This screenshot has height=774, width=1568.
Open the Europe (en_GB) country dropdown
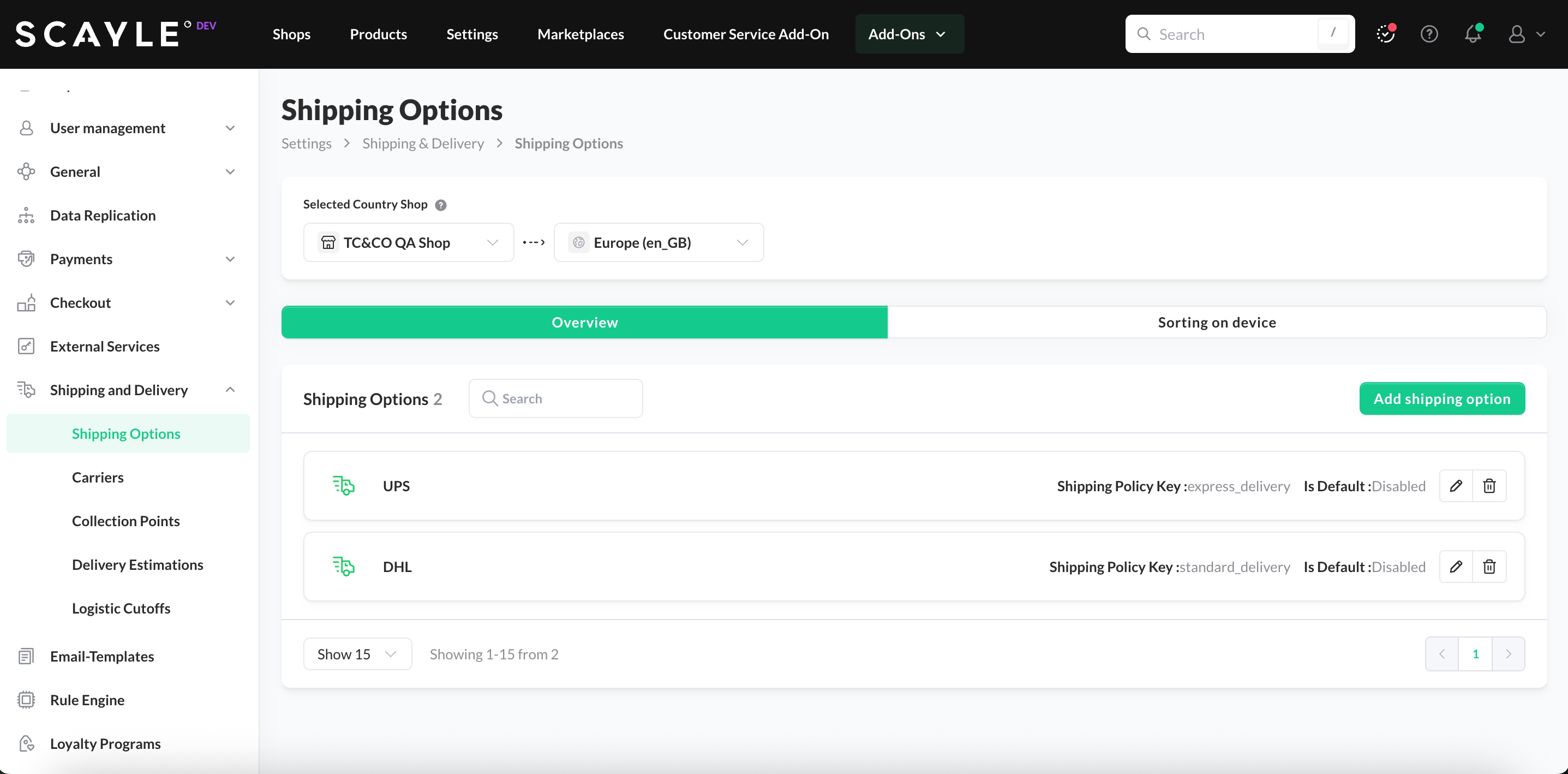point(659,242)
